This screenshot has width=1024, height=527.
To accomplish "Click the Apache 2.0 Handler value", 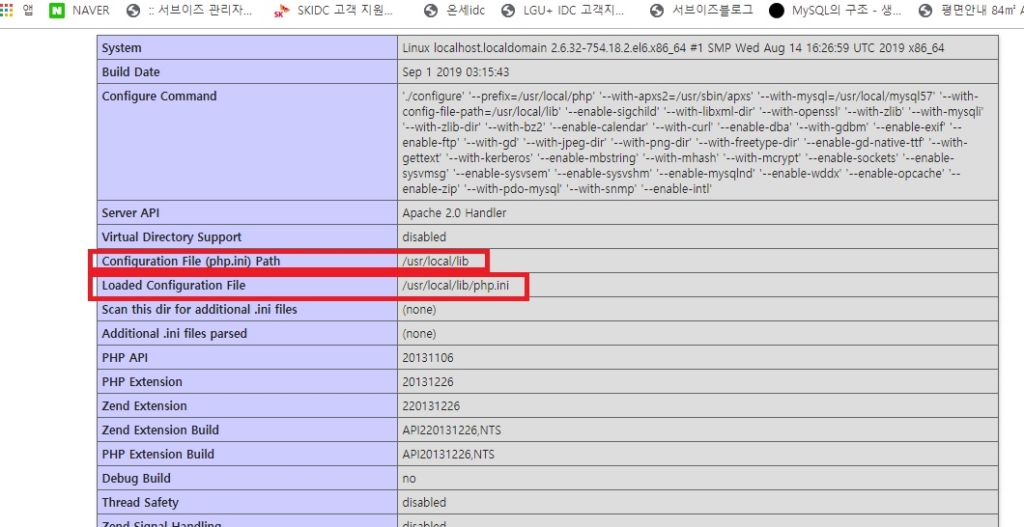I will [x=454, y=213].
